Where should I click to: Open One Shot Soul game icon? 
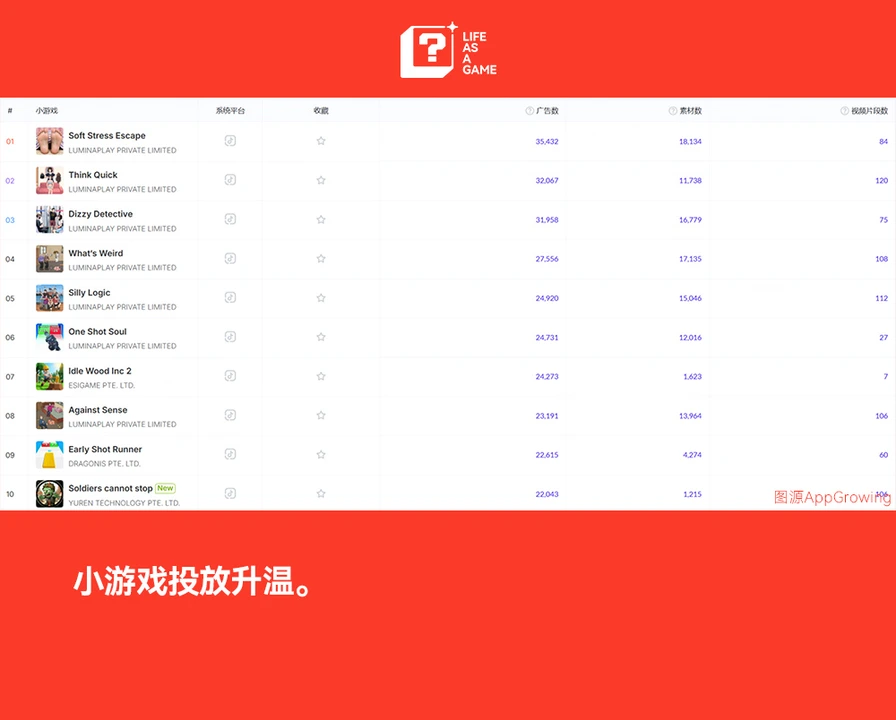[x=50, y=337]
